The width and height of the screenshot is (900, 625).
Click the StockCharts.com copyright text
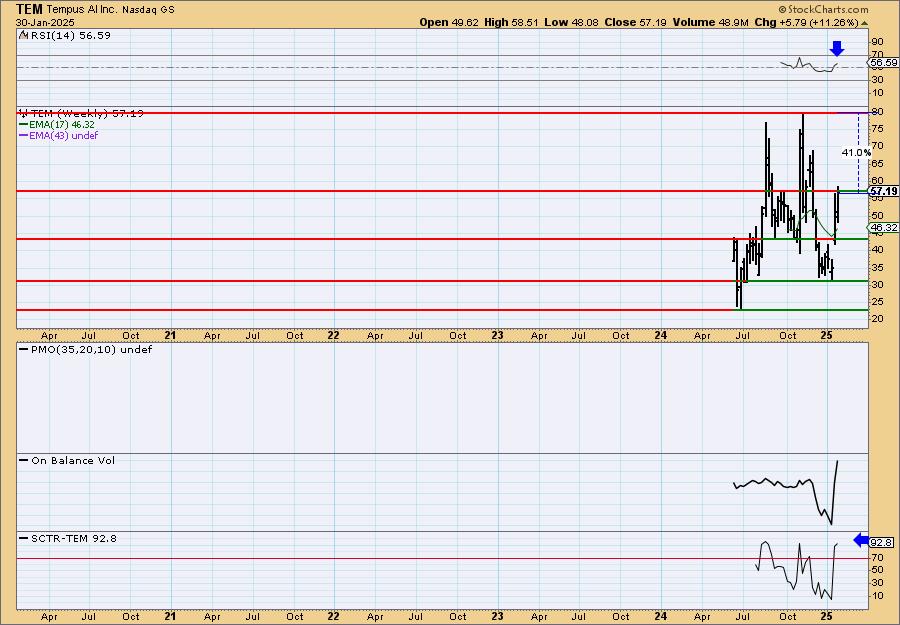click(x=823, y=10)
